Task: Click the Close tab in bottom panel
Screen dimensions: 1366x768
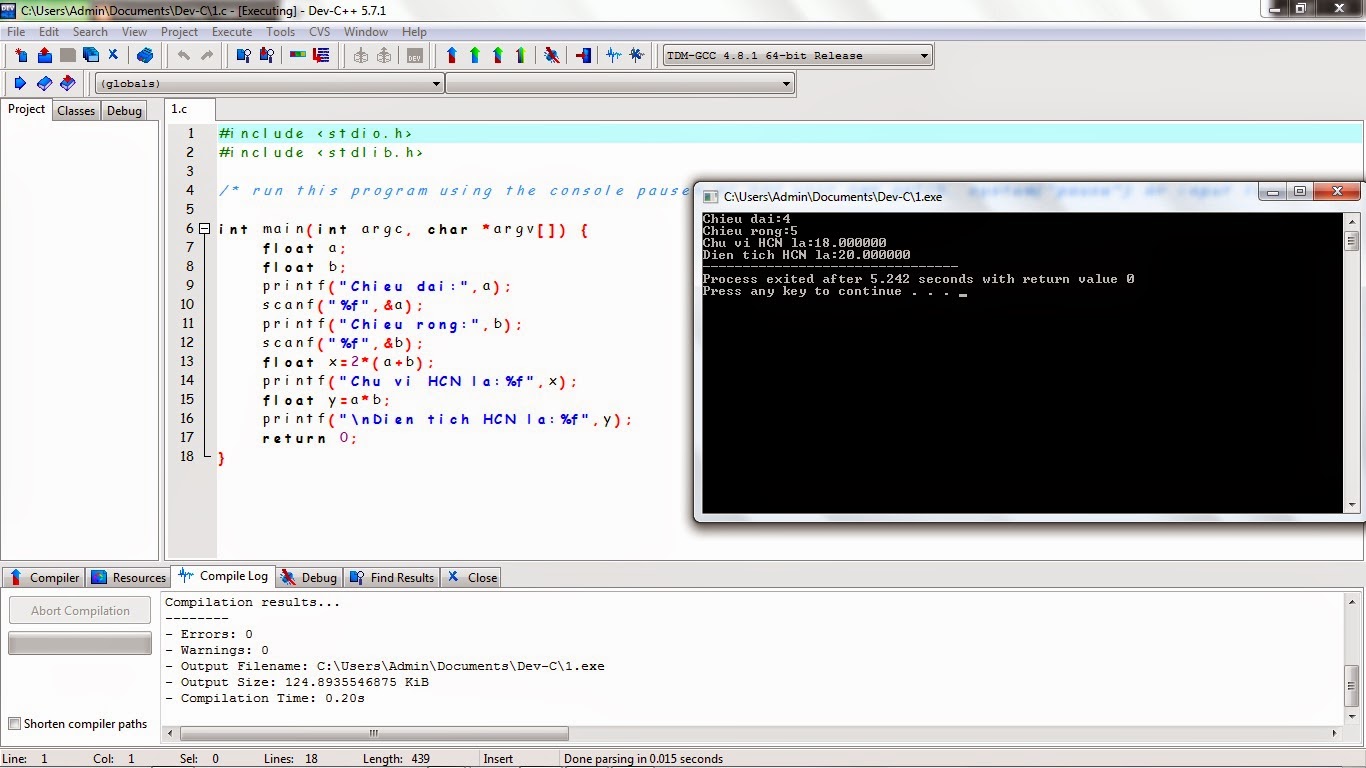Action: [x=471, y=577]
